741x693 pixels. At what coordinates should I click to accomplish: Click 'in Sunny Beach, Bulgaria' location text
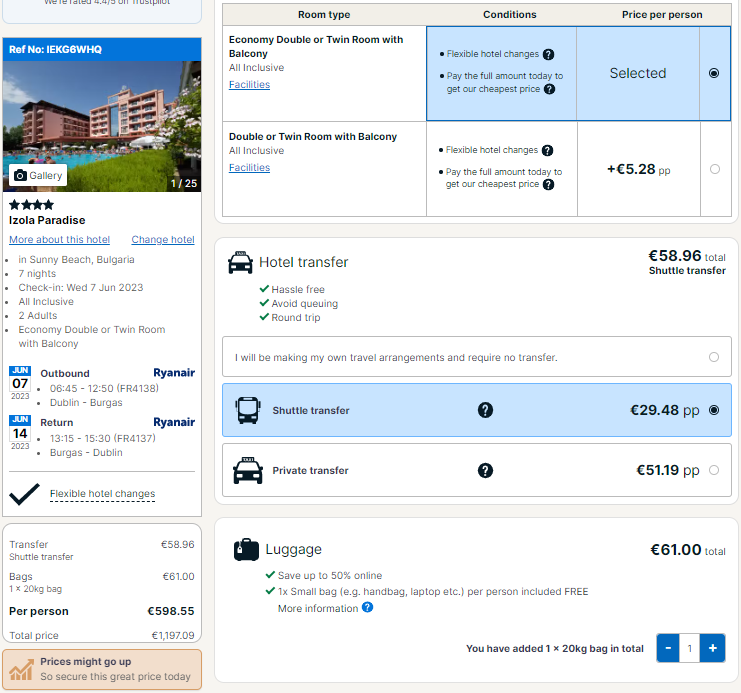pos(76,260)
